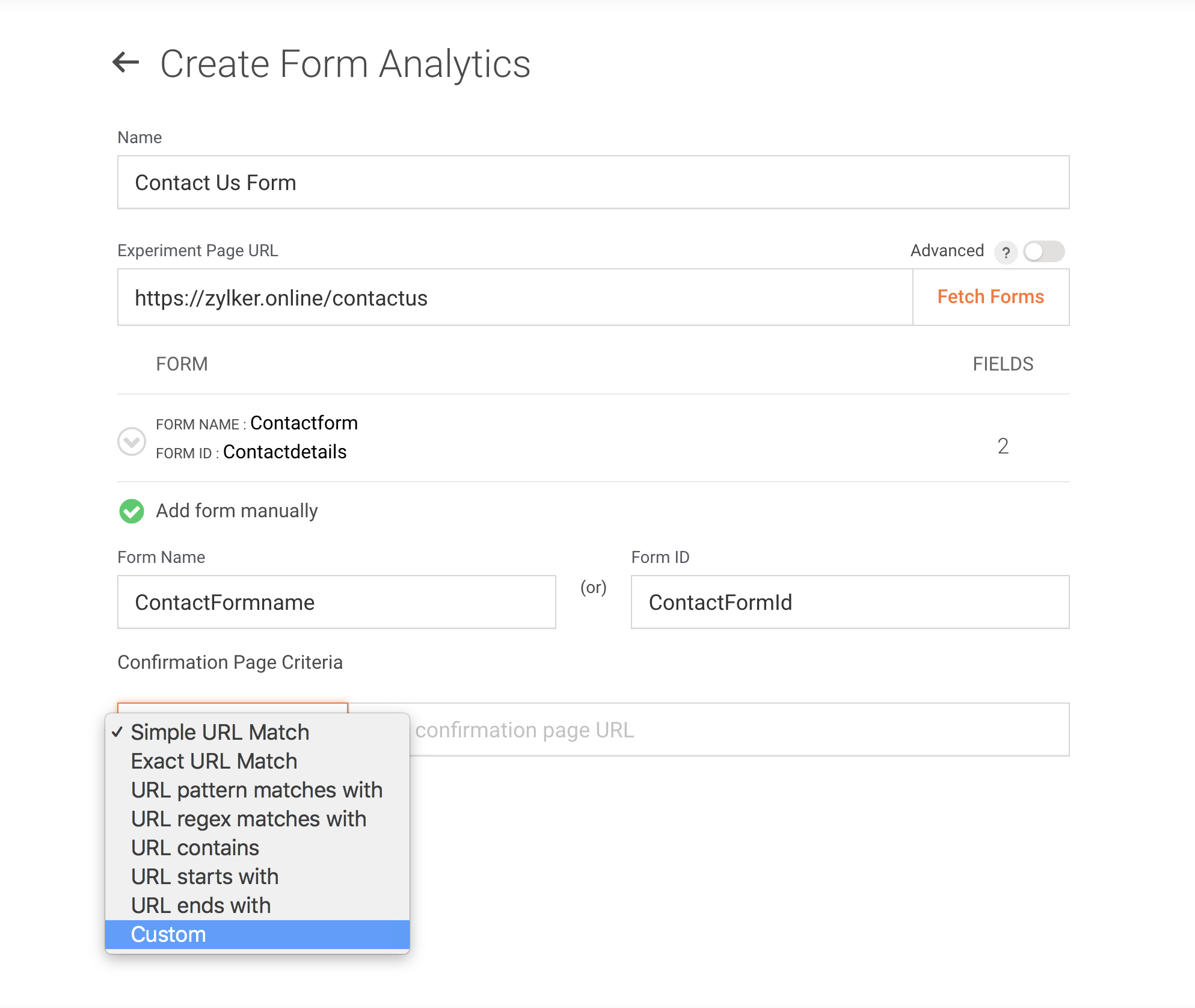Click the Experiment Page URL field

514,298
